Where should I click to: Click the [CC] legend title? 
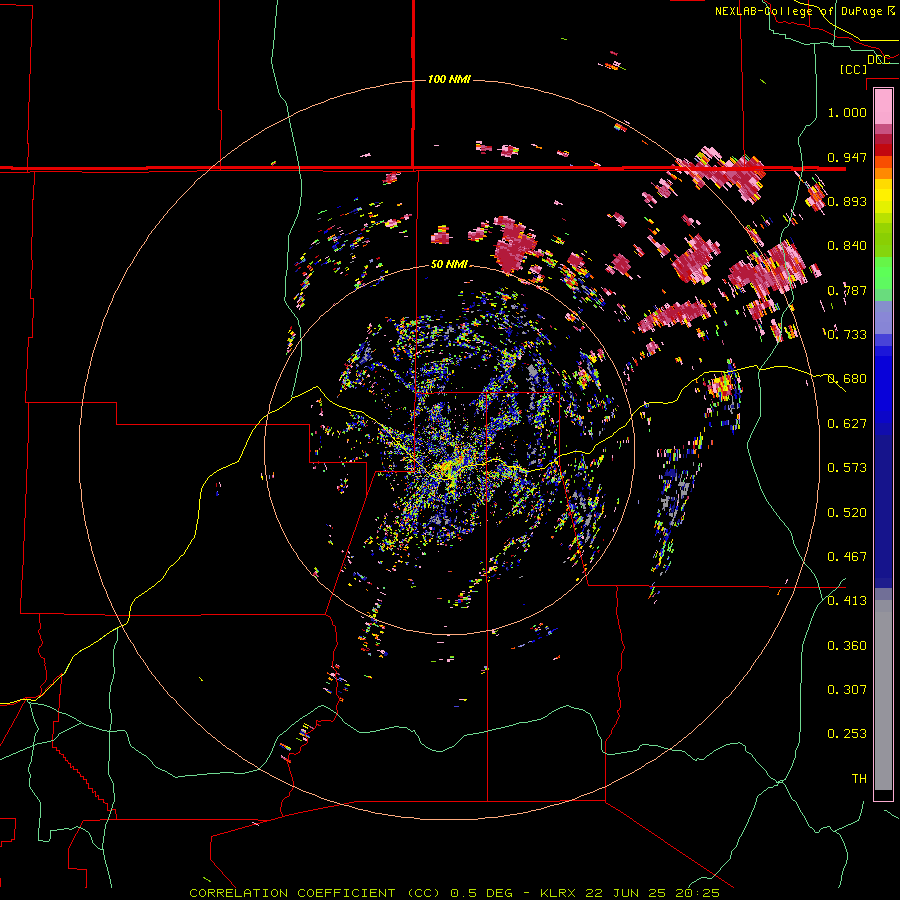[x=853, y=69]
